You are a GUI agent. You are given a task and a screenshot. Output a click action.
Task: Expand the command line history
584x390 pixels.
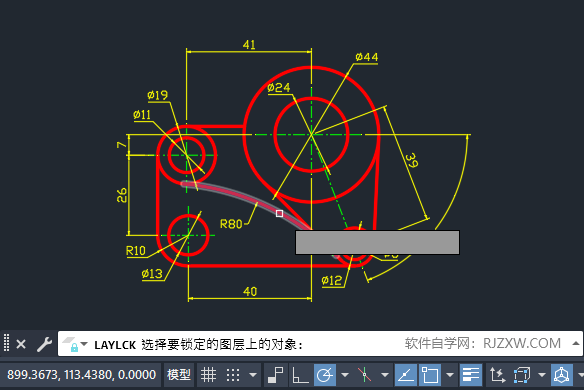[x=575, y=343]
